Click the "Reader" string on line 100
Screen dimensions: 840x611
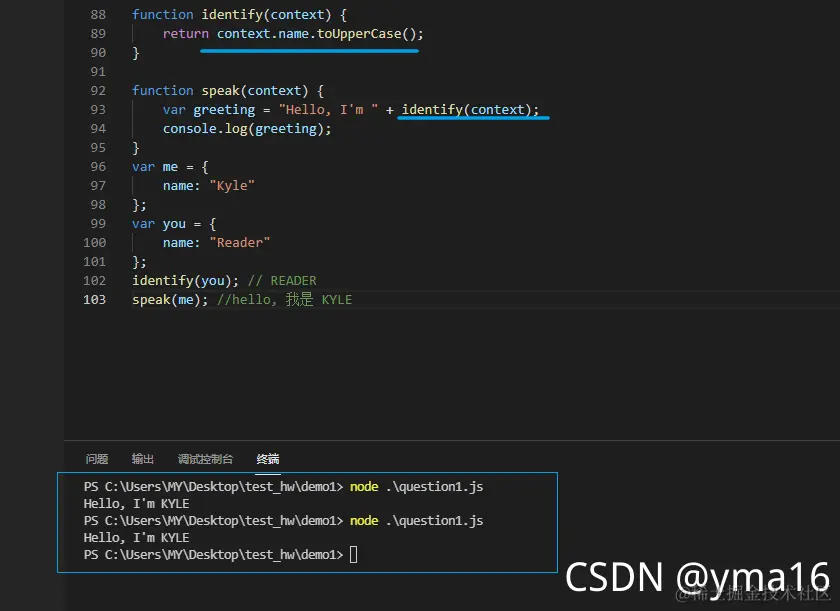point(239,243)
